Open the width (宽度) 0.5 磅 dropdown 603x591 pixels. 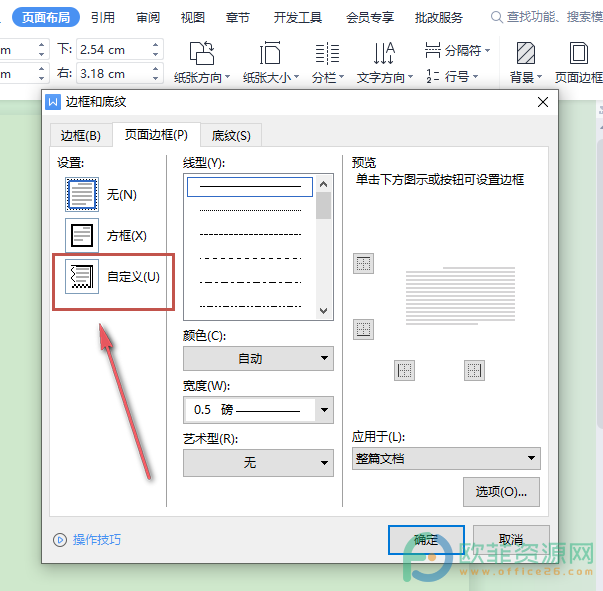[x=258, y=410]
